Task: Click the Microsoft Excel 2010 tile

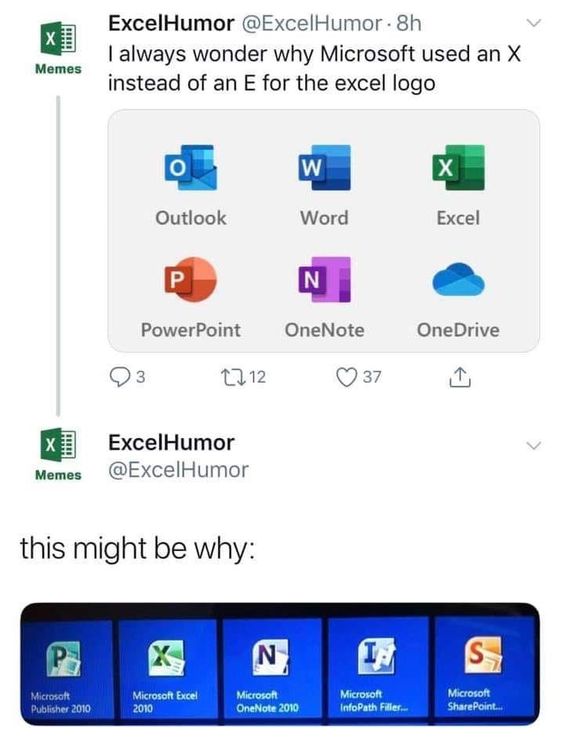Action: (169, 669)
